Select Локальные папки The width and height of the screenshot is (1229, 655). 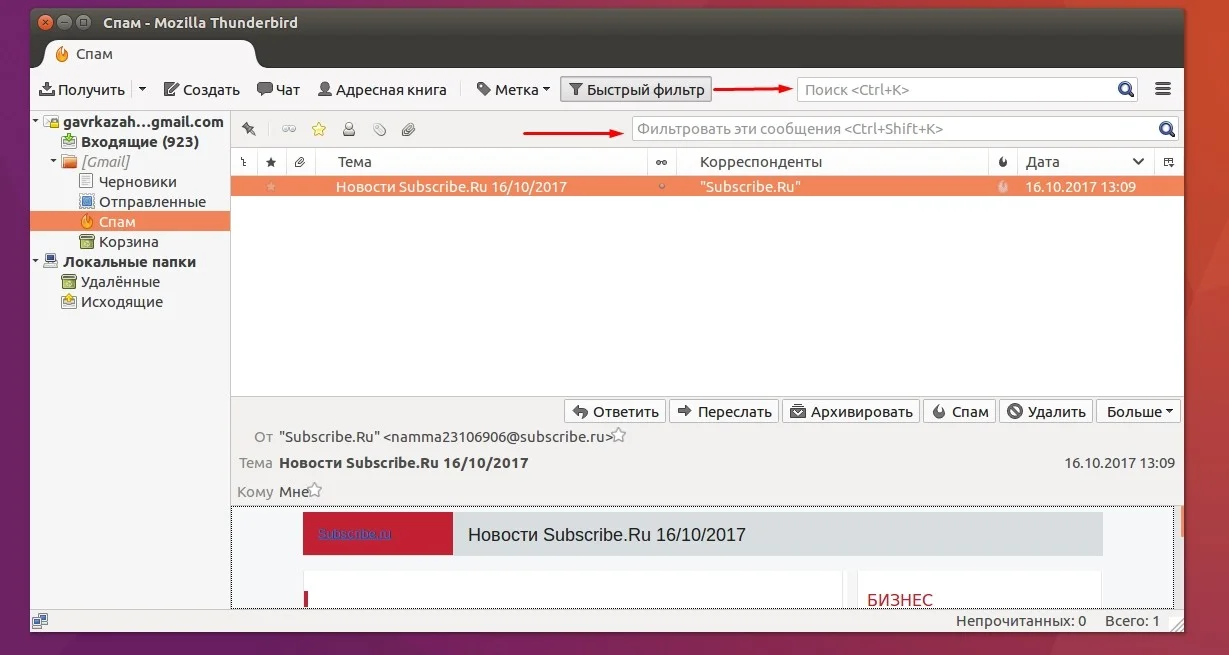click(119, 262)
